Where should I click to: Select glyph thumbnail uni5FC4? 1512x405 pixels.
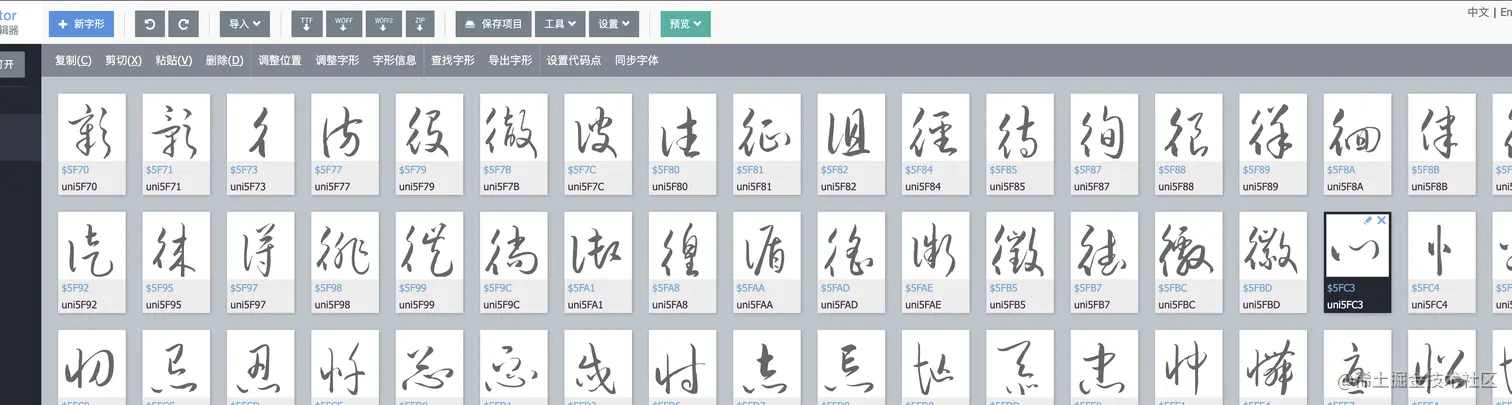click(x=1441, y=262)
